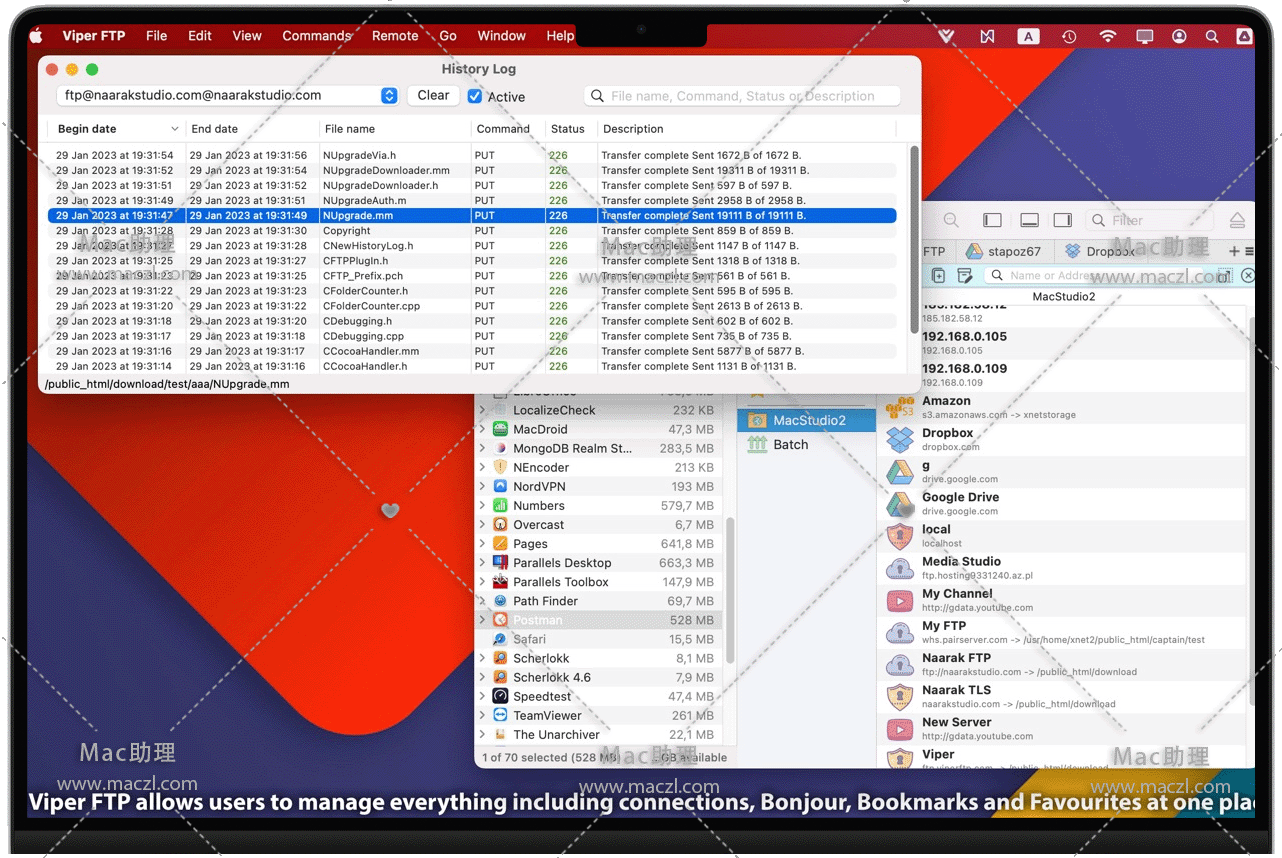Click the edit server icon
The width and height of the screenshot is (1282, 858).
[965, 276]
